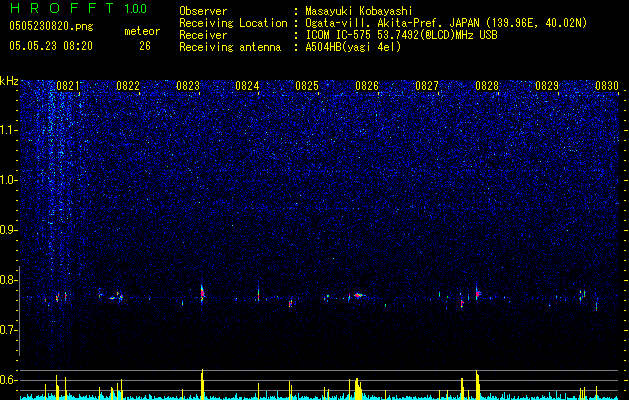Click the 0.7 frequency axis label
The image size is (629, 400).
[9, 330]
